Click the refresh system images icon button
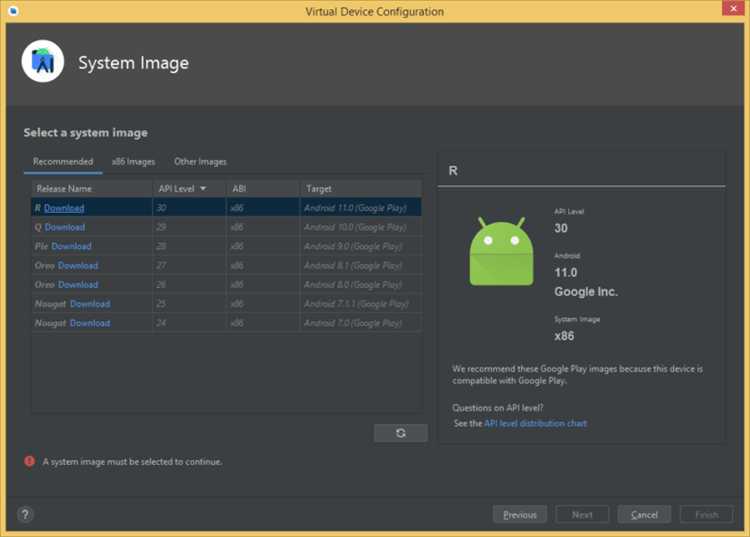Image resolution: width=750 pixels, height=537 pixels. 400,433
